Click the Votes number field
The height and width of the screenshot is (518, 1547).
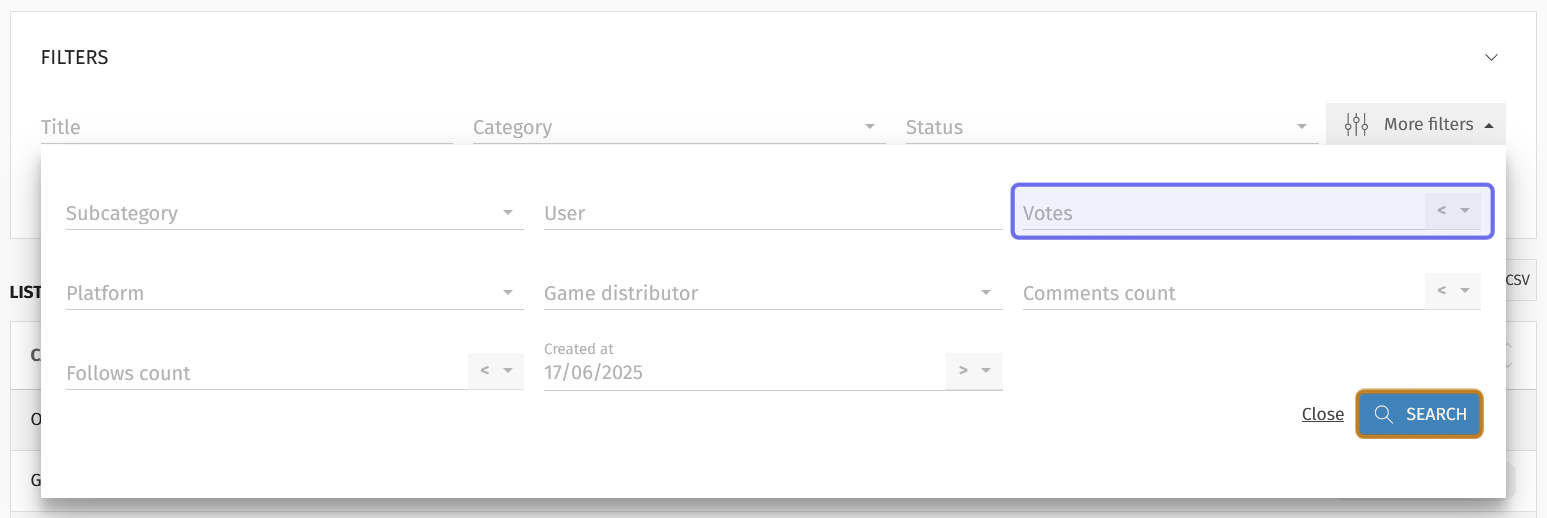(1223, 213)
